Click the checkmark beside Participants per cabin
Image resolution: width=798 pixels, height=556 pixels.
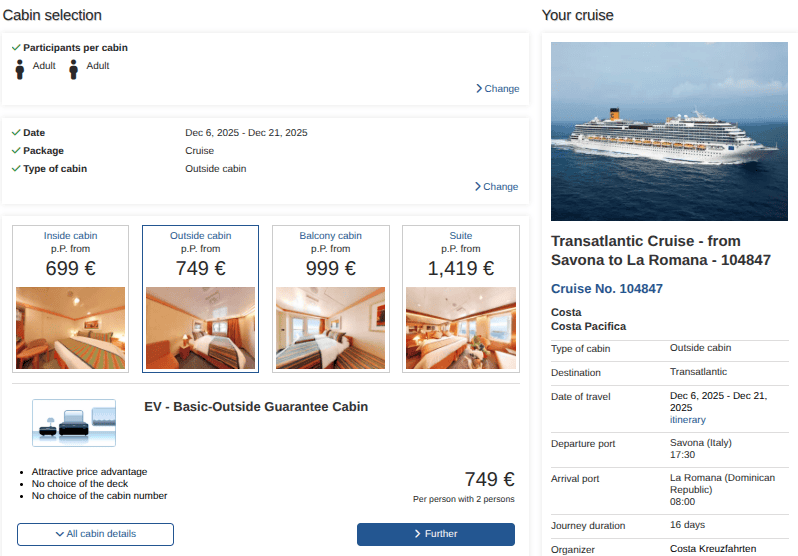pos(16,48)
